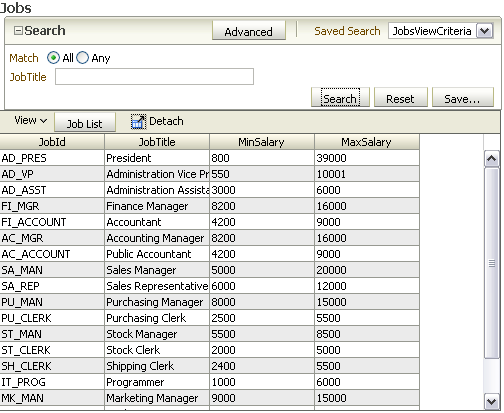
Task: Select the IT_PROG cell
Action: point(52,382)
